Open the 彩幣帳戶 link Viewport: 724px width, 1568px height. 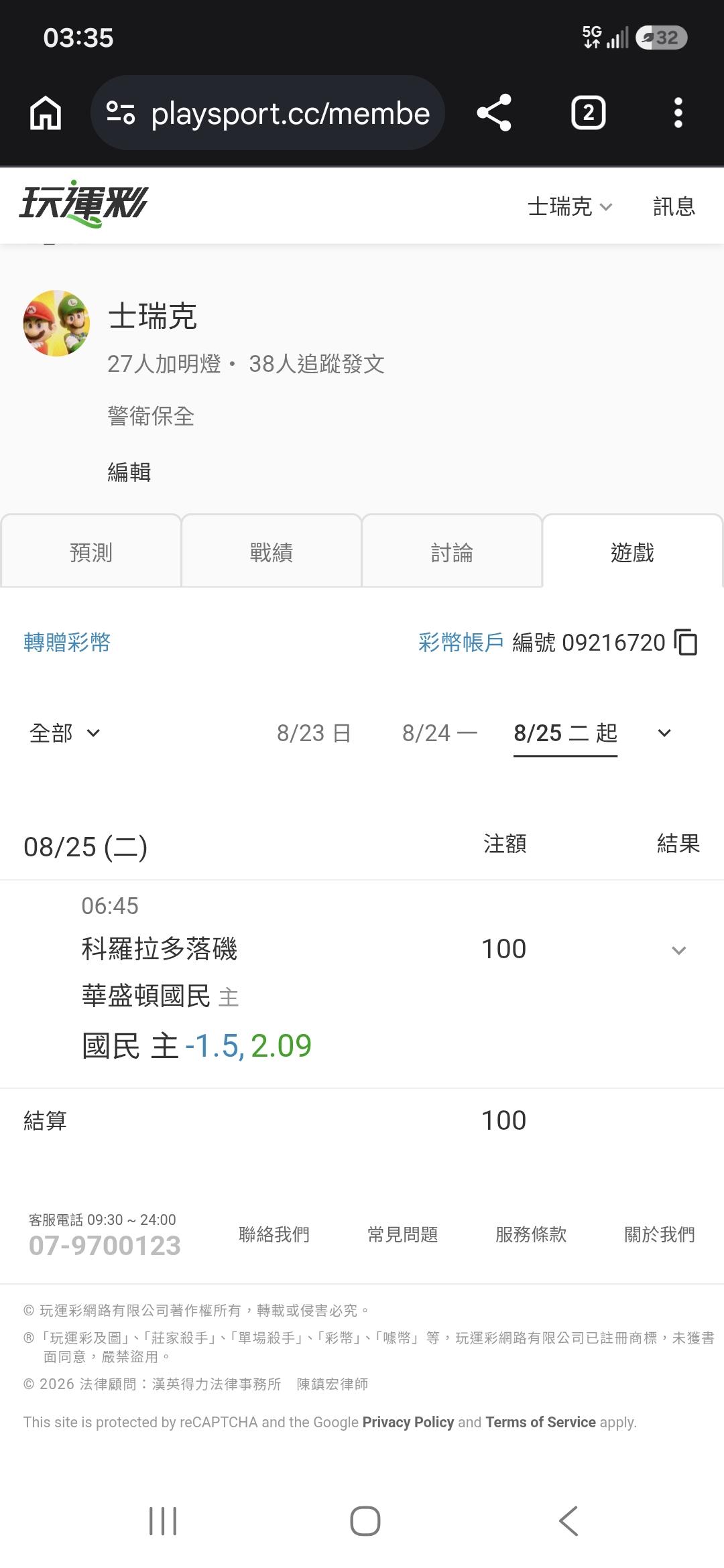[x=461, y=642]
